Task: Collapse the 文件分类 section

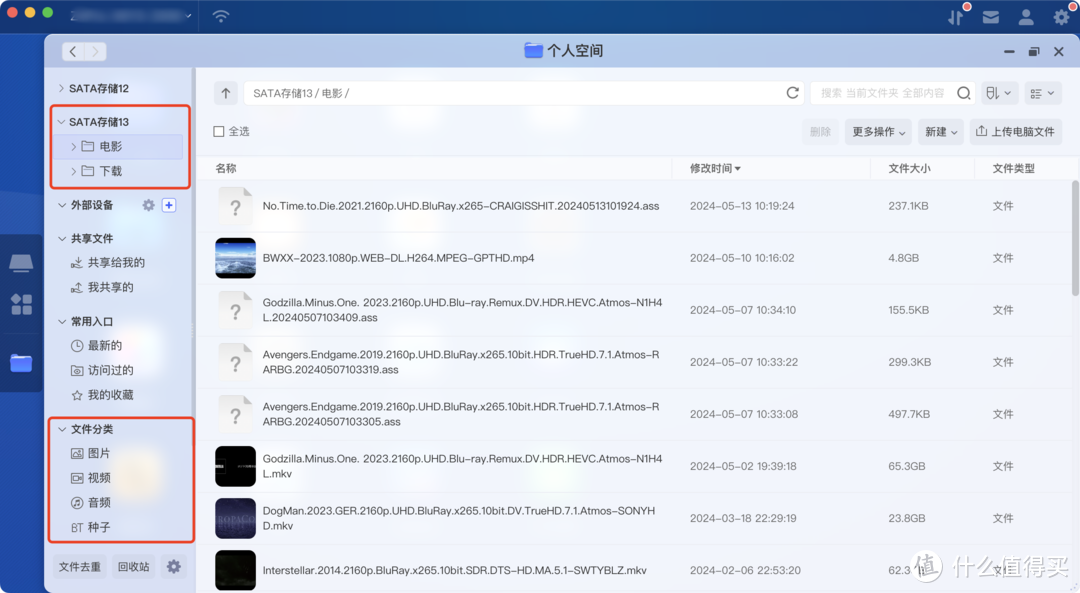Action: coord(62,429)
